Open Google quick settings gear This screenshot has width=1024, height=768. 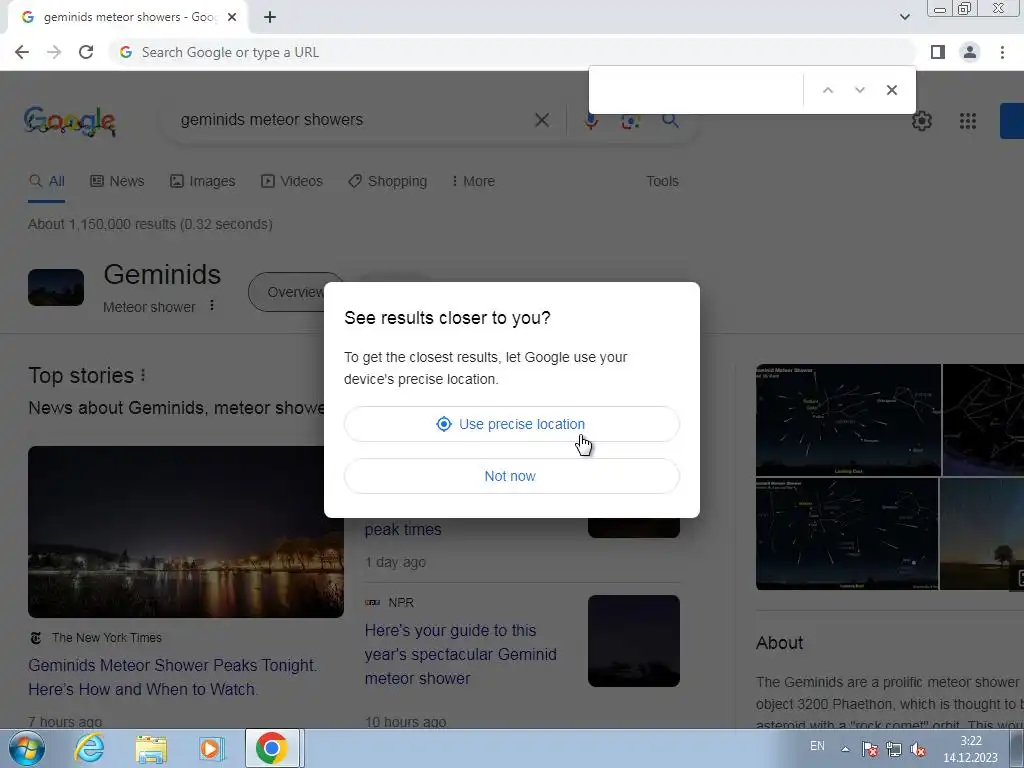(921, 121)
